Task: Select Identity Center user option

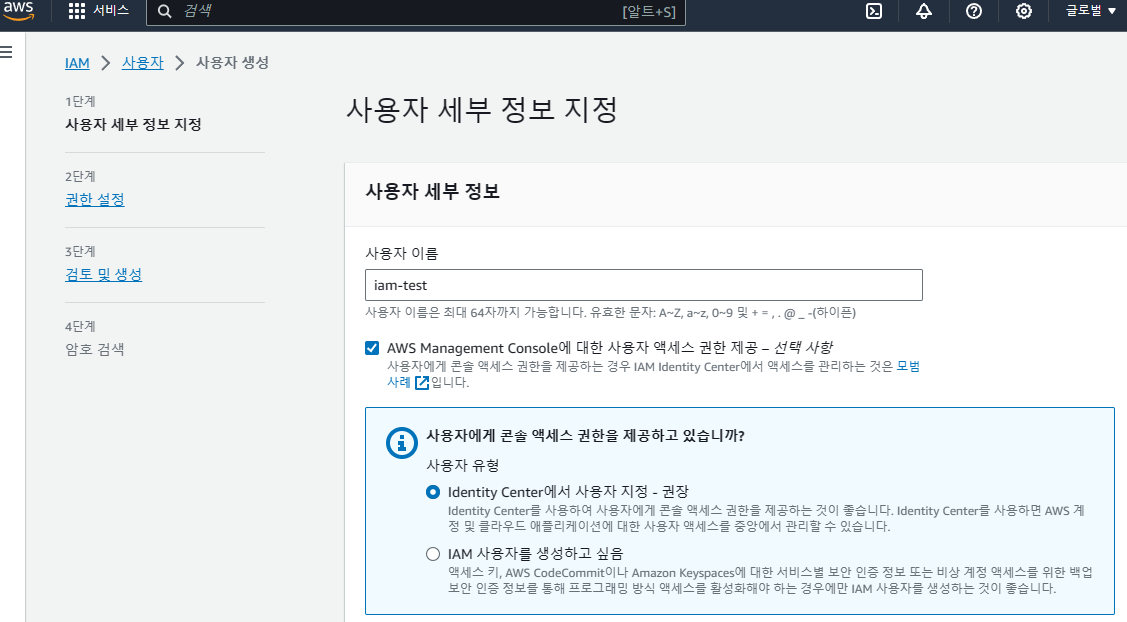Action: tap(433, 492)
